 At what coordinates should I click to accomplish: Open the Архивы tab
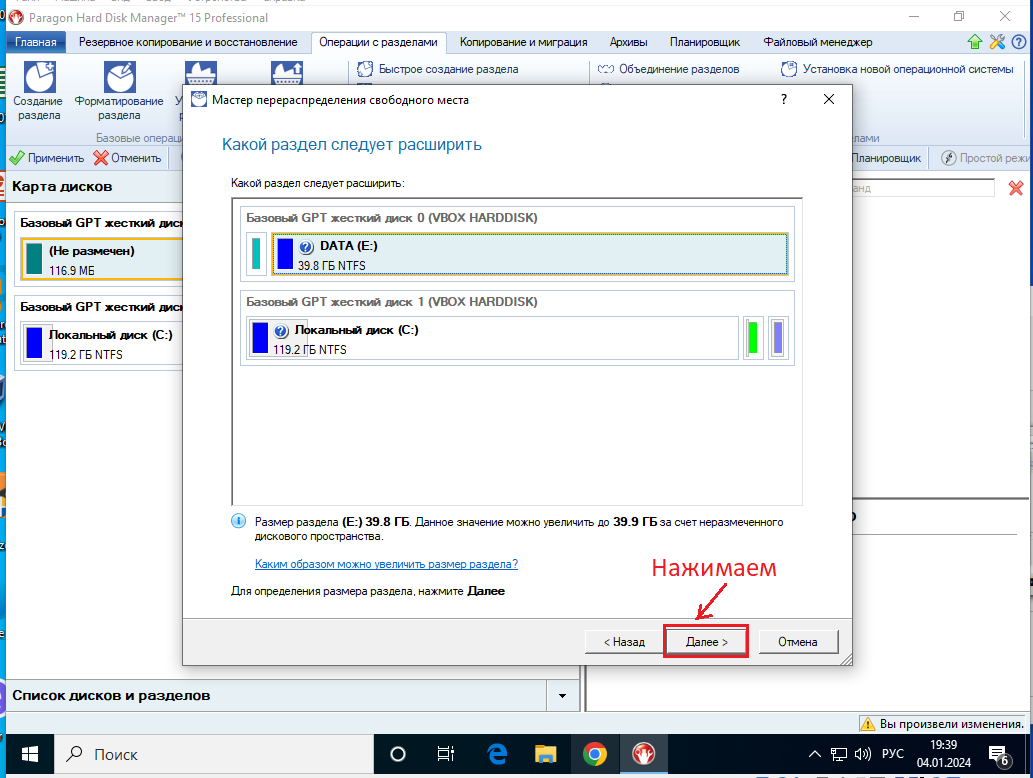[x=628, y=42]
